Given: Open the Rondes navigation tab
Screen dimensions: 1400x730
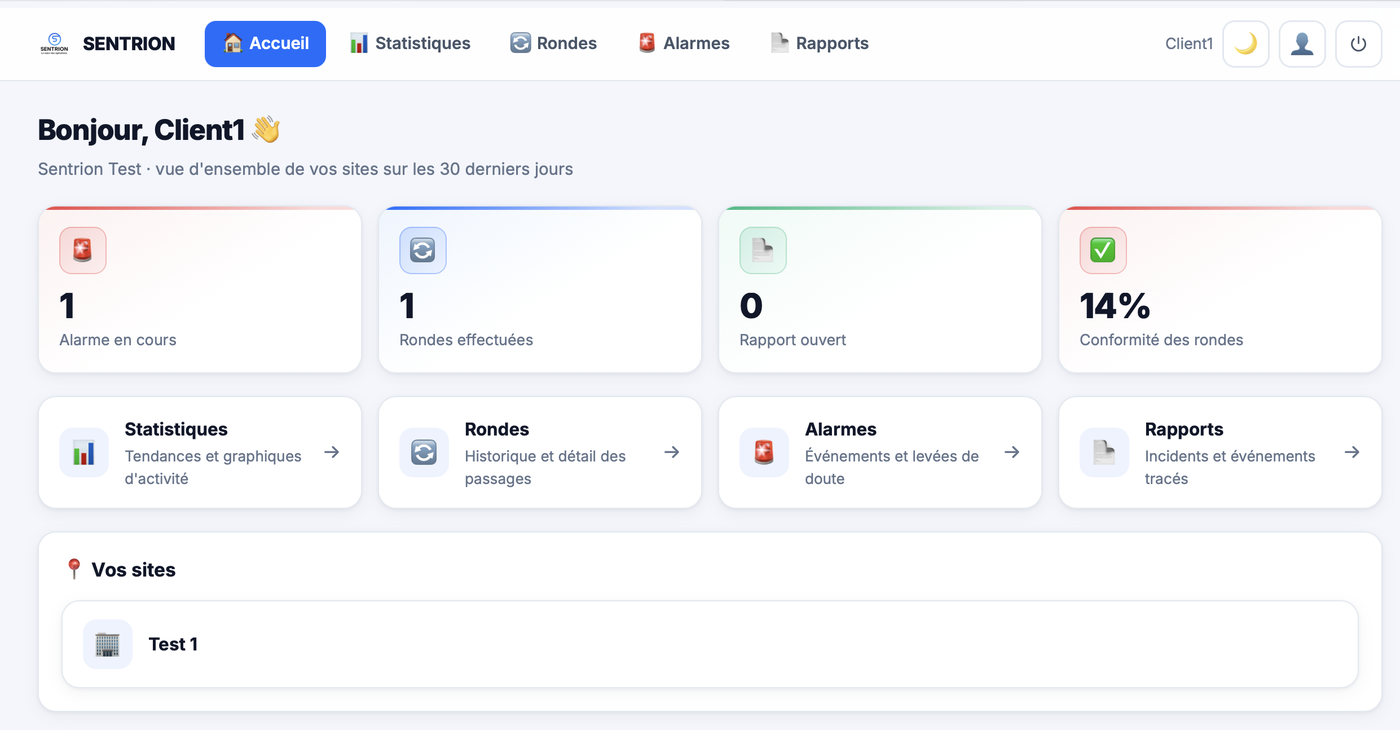Looking at the screenshot, I should pyautogui.click(x=553, y=44).
